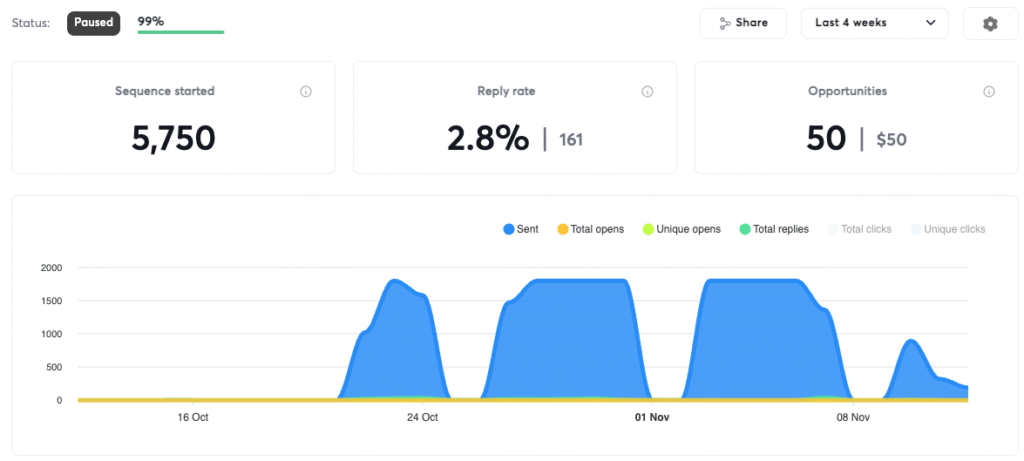
Task: Toggle the Sent series in chart legend
Action: click(x=520, y=229)
